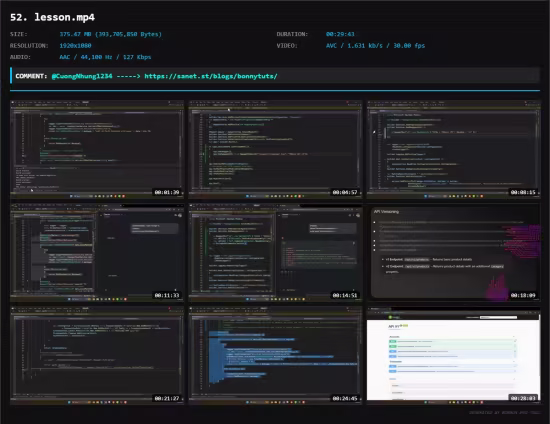550x424 pixels.
Task: Open the thumbnail stamped 00:24:45
Action: 275,356
